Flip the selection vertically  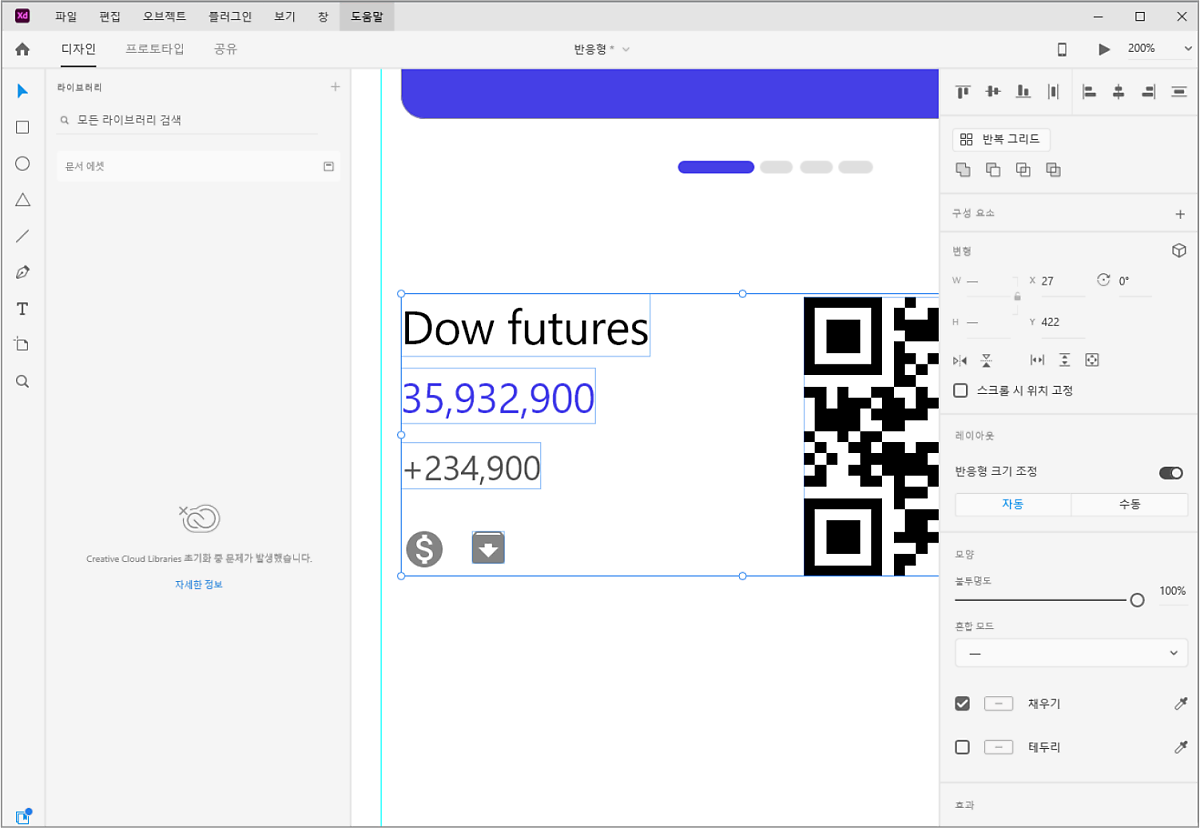(986, 360)
